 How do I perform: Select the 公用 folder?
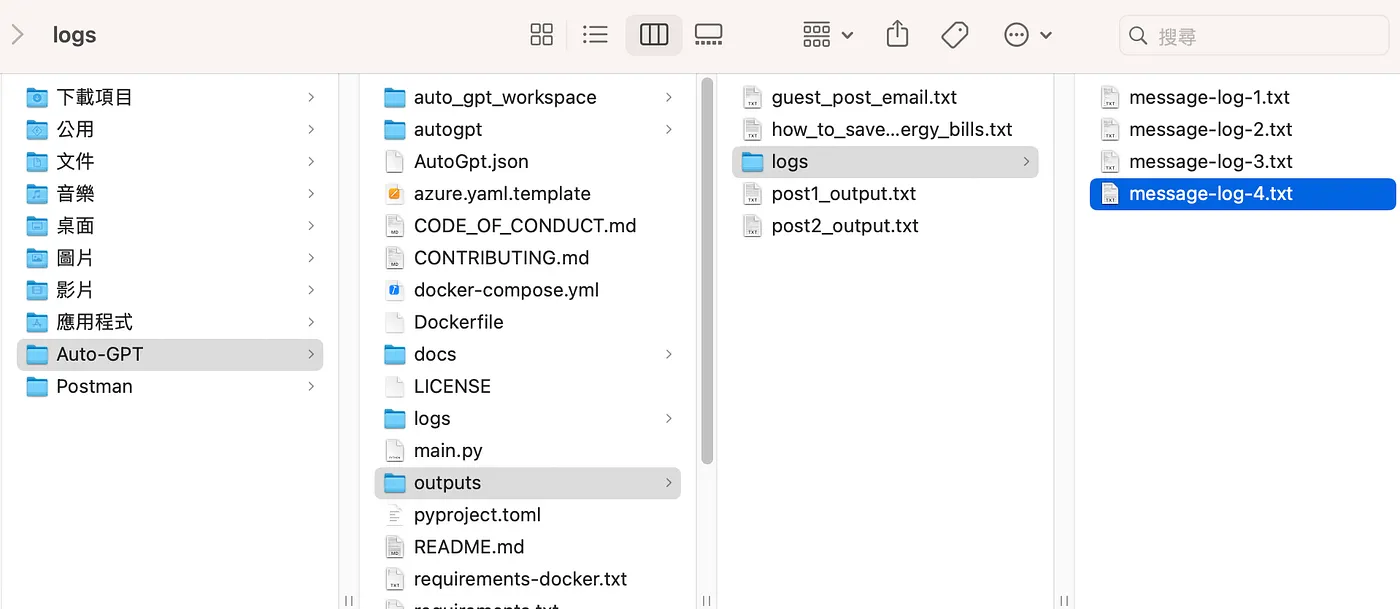coord(170,129)
